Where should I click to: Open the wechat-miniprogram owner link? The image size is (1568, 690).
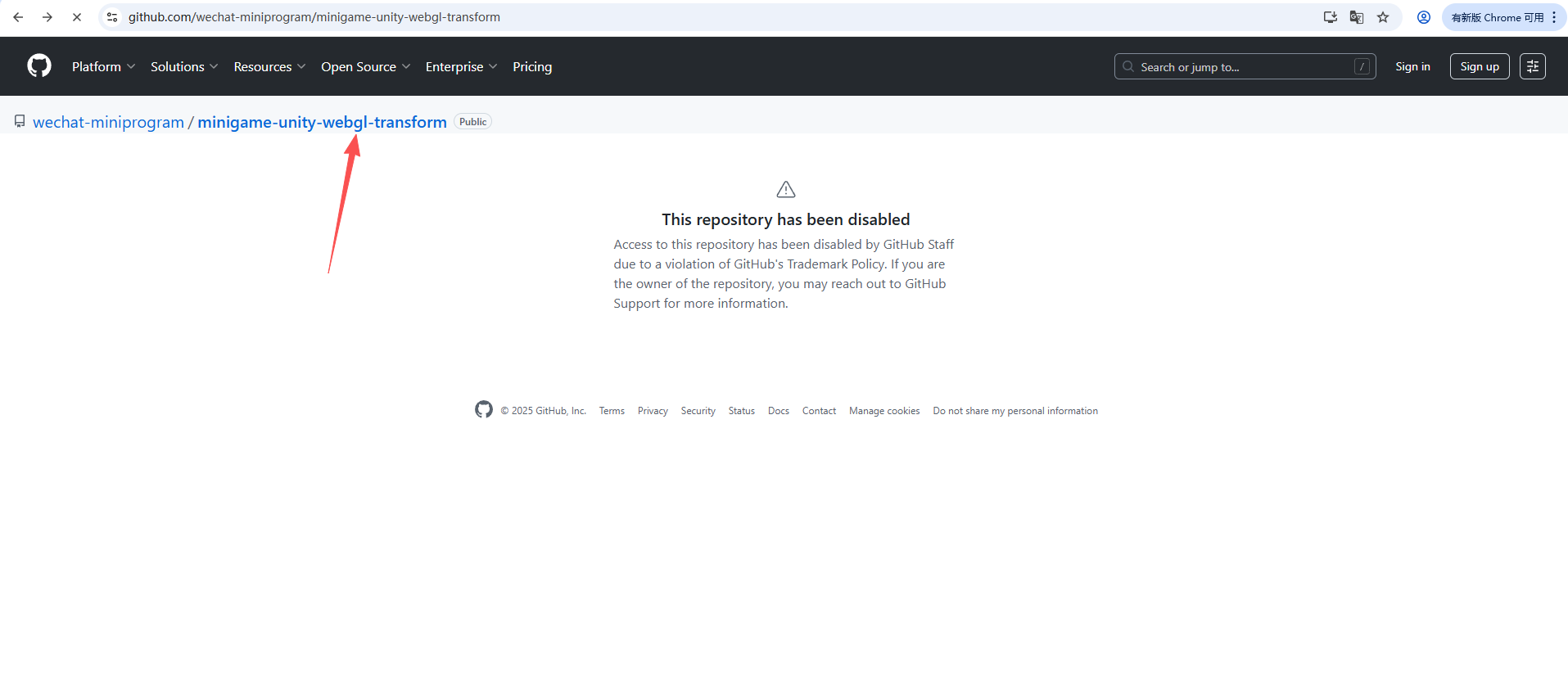coord(108,122)
